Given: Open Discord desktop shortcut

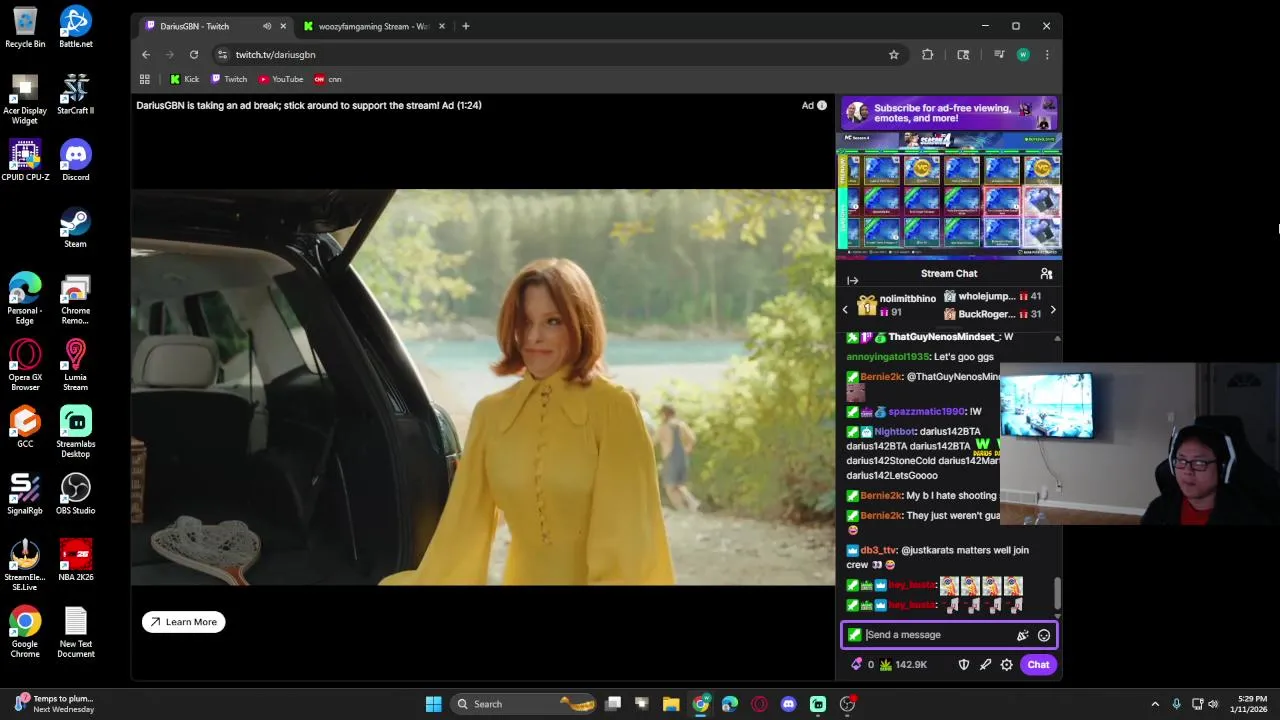Looking at the screenshot, I should (76, 160).
